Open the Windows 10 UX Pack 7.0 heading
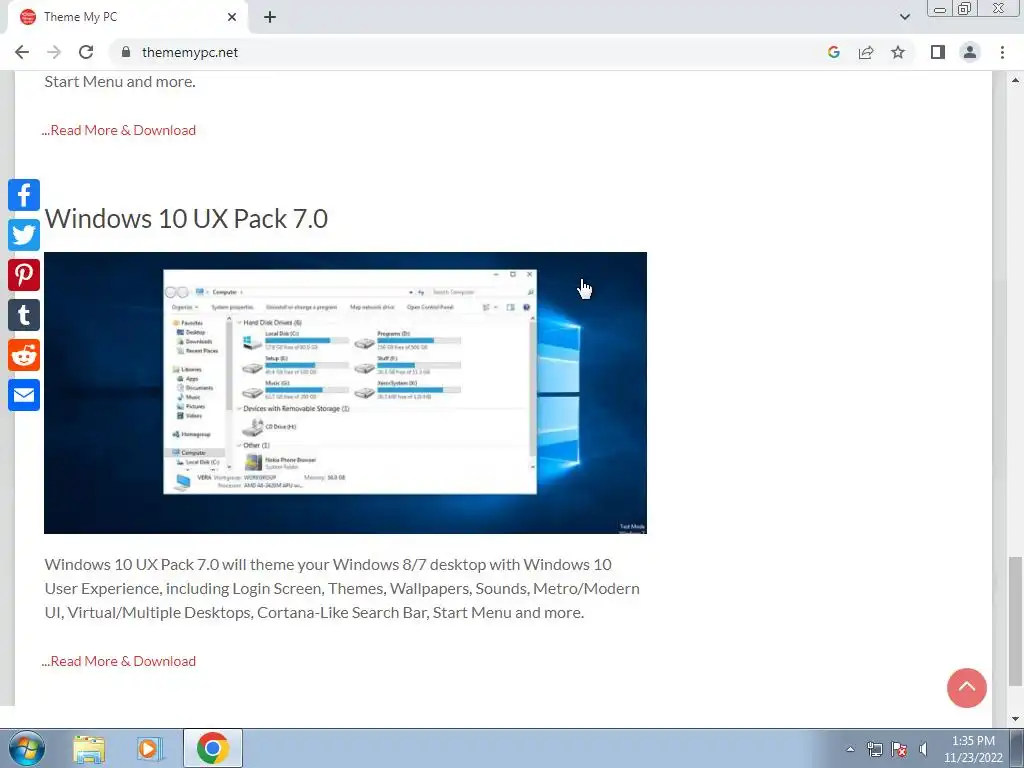Viewport: 1024px width, 768px height. click(186, 219)
